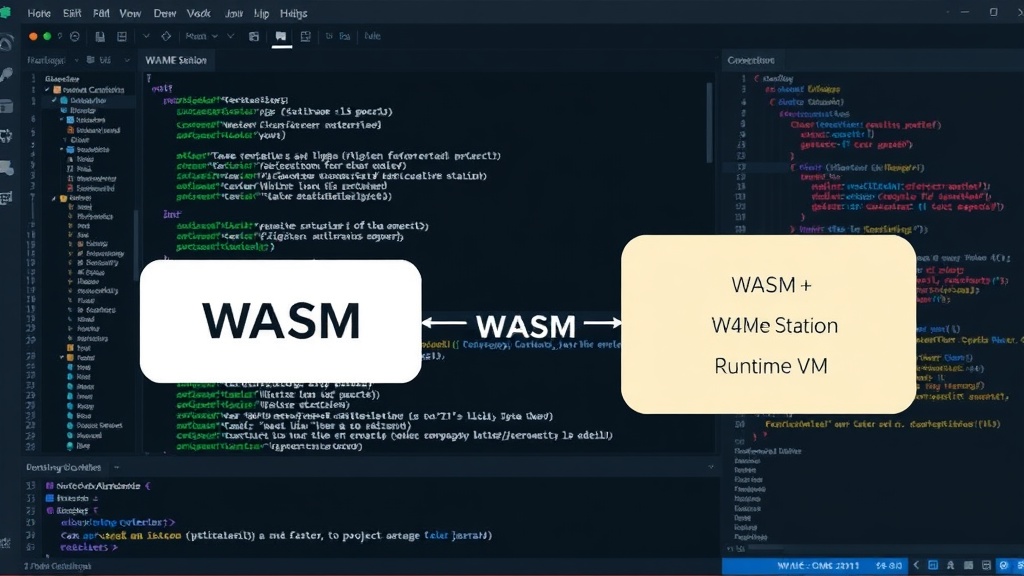The image size is (1024, 576).
Task: Open the chevron dropdown left of the diamond icon
Action: (x=146, y=37)
